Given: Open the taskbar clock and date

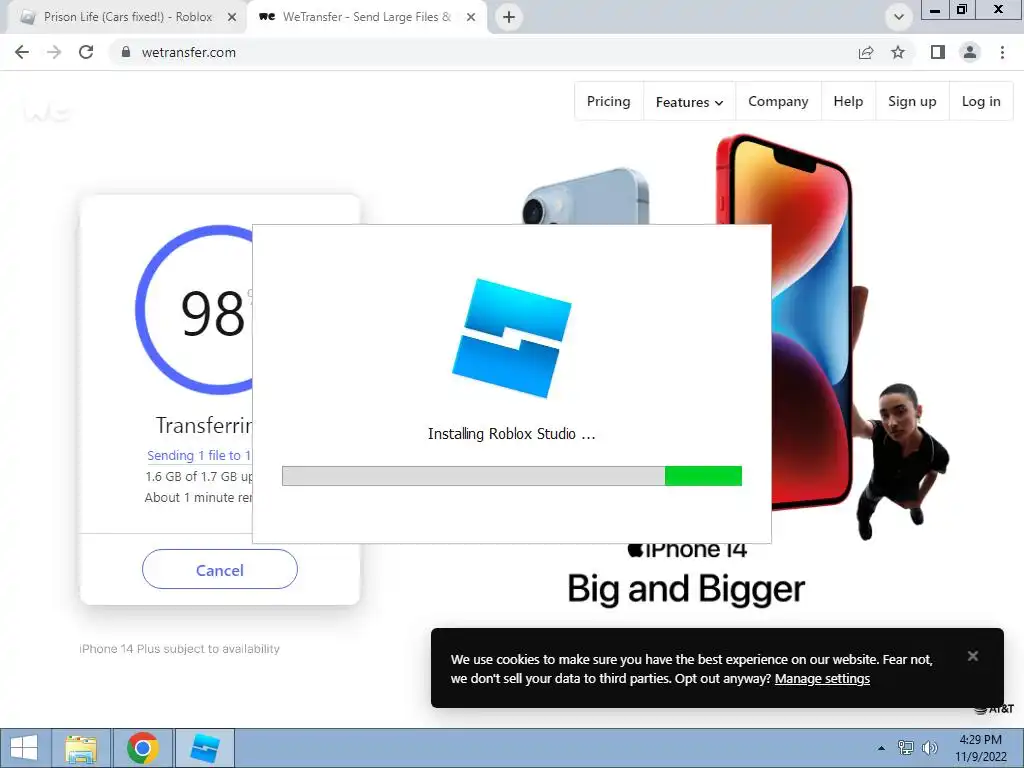Looking at the screenshot, I should pos(980,748).
